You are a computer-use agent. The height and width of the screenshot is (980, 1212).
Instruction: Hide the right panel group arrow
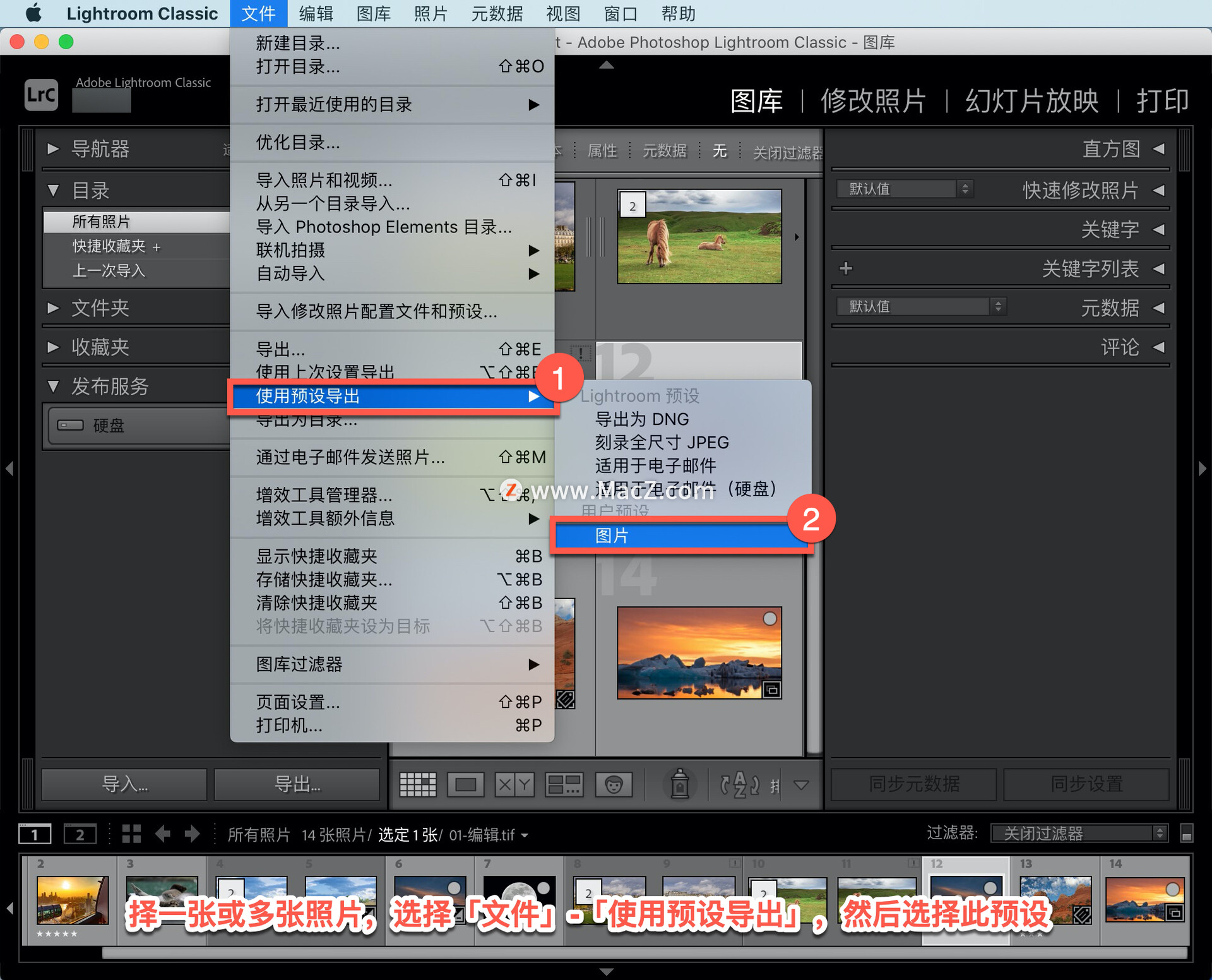coord(1203,469)
